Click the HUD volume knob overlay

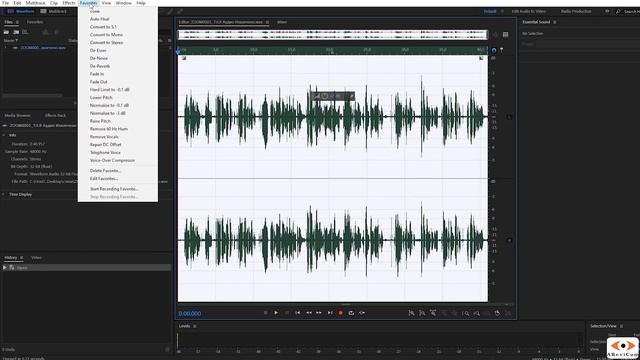[324, 96]
